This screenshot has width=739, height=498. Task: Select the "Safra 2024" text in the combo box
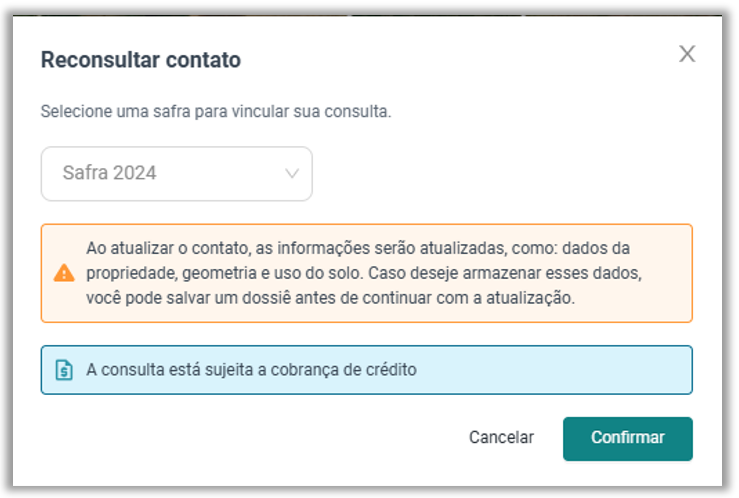tap(109, 173)
